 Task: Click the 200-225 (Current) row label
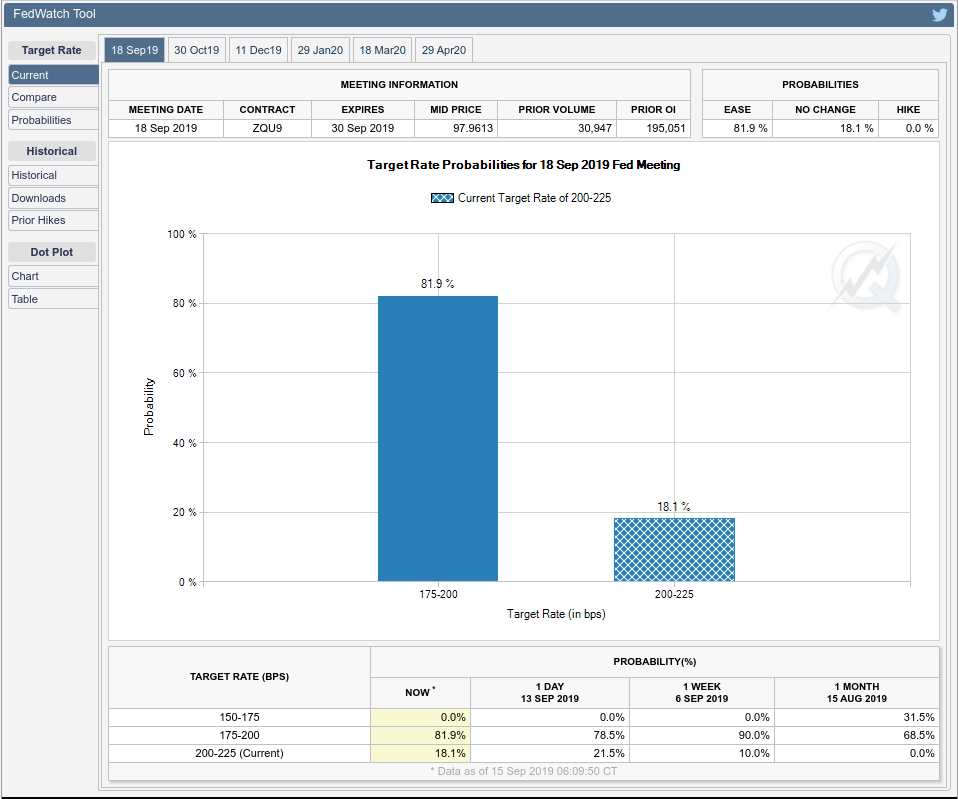pos(240,753)
